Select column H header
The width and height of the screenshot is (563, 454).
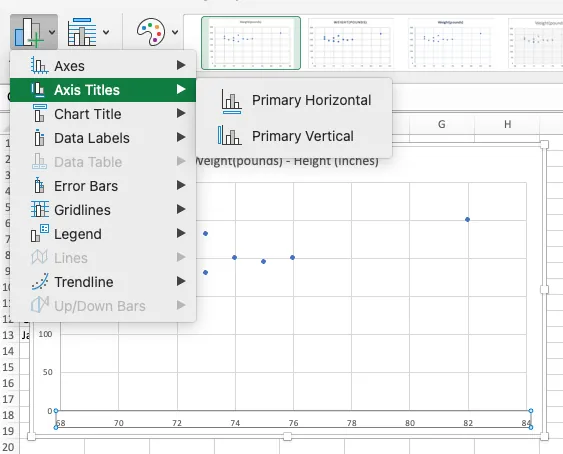coord(507,125)
